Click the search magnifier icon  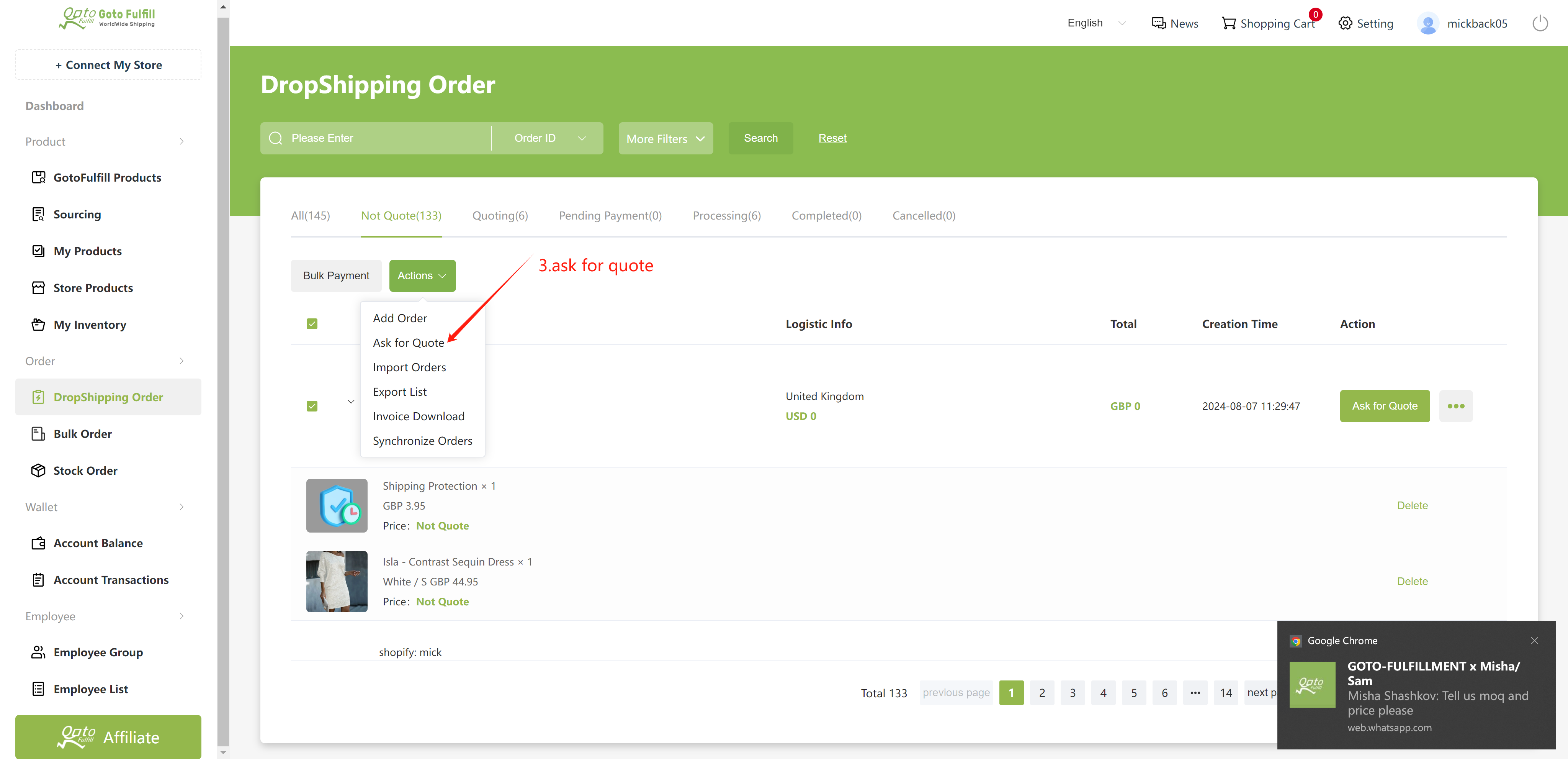click(x=276, y=138)
